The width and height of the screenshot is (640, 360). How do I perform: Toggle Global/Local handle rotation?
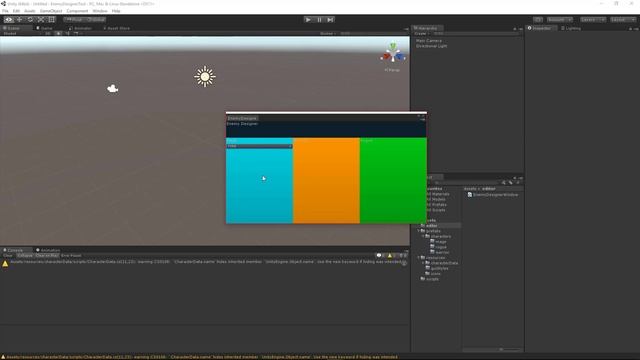coord(96,20)
